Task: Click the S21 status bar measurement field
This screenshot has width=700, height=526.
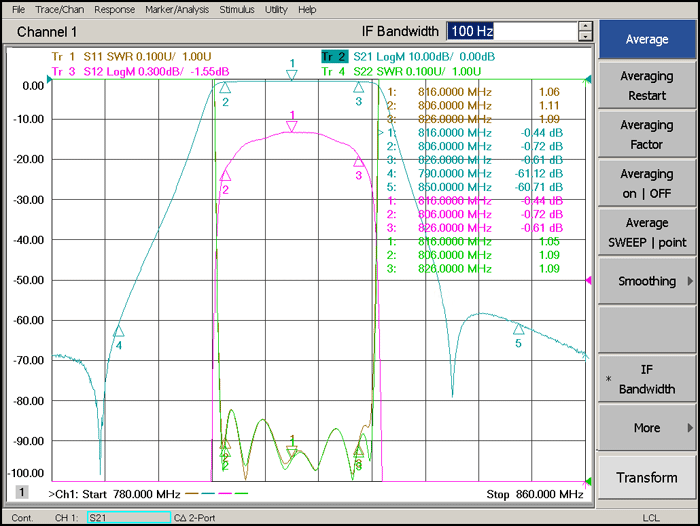Action: [x=129, y=518]
